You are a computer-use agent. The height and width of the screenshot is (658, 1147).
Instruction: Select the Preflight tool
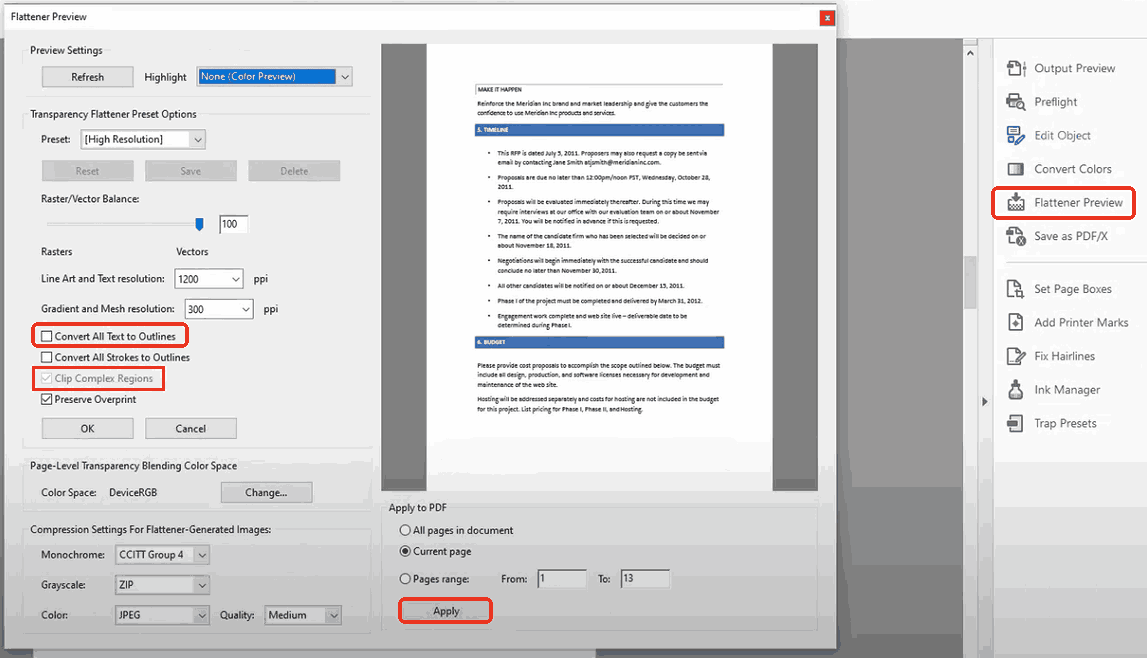[x=1050, y=101]
